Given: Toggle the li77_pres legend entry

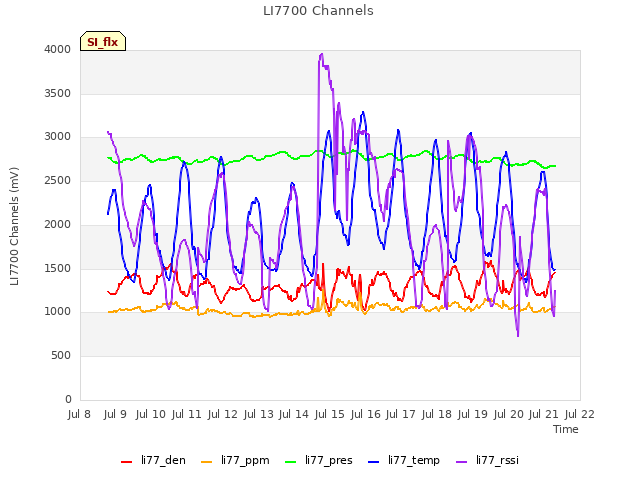Looking at the screenshot, I should pos(319,460).
